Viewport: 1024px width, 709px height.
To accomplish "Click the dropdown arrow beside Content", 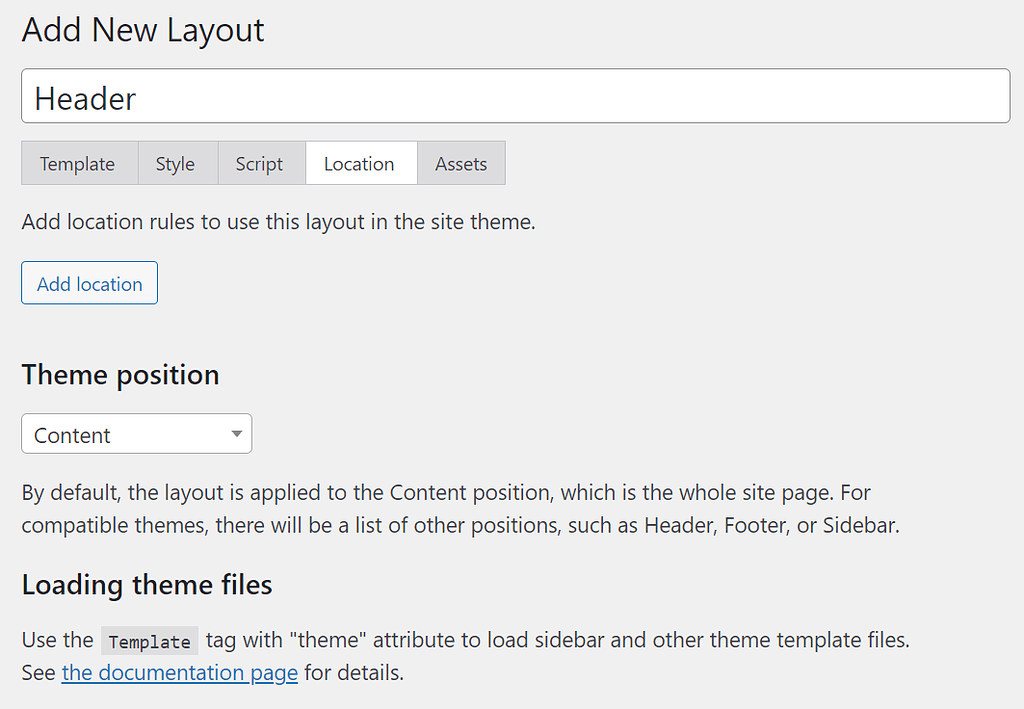I will coord(236,433).
